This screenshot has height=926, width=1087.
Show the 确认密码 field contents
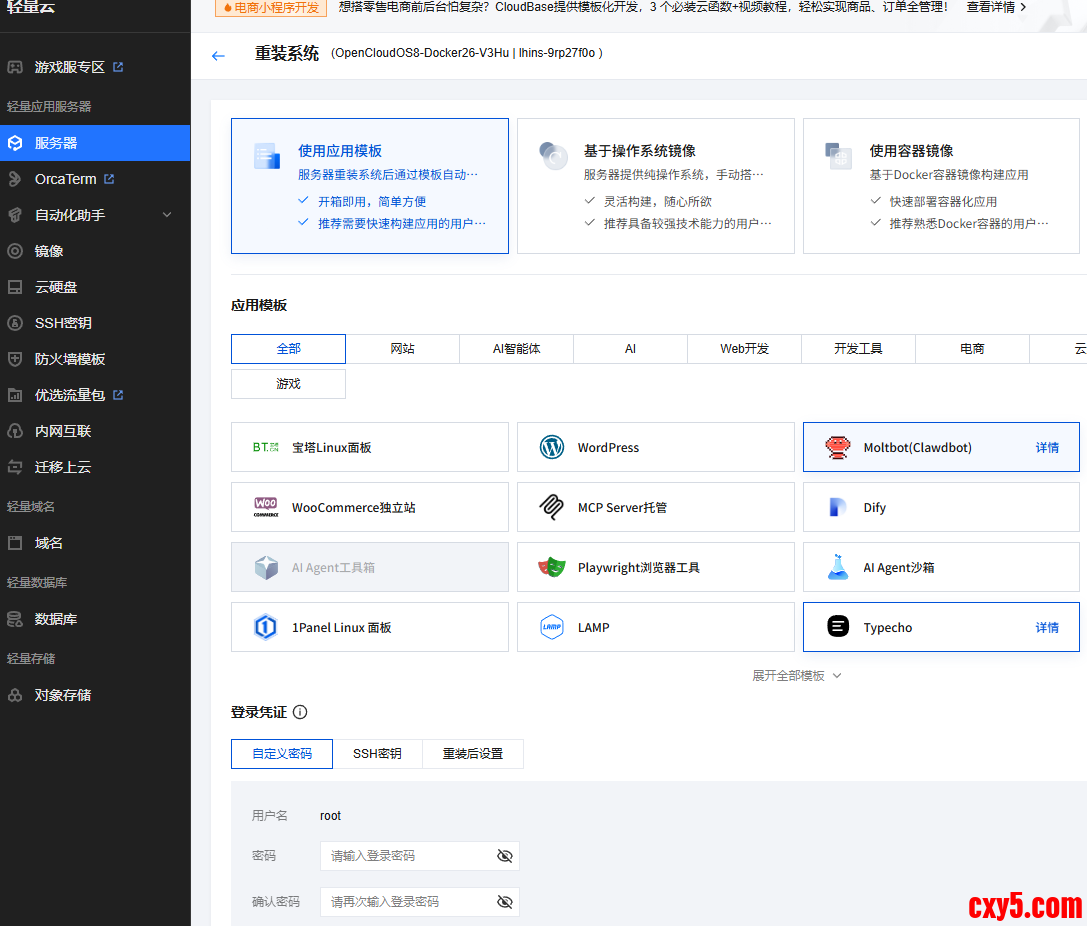(505, 902)
